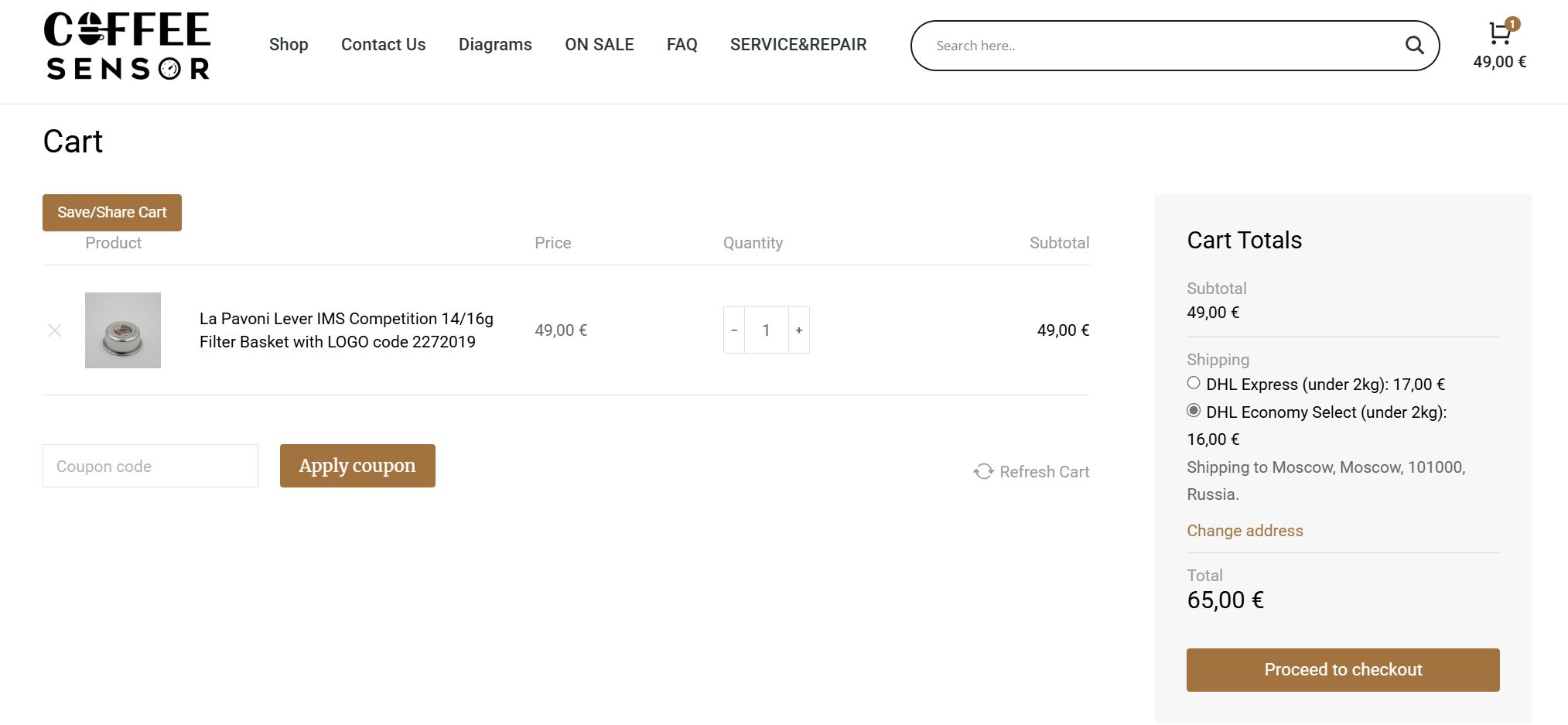Click the row subtotal 49,00 €
1568x725 pixels.
click(x=1063, y=330)
